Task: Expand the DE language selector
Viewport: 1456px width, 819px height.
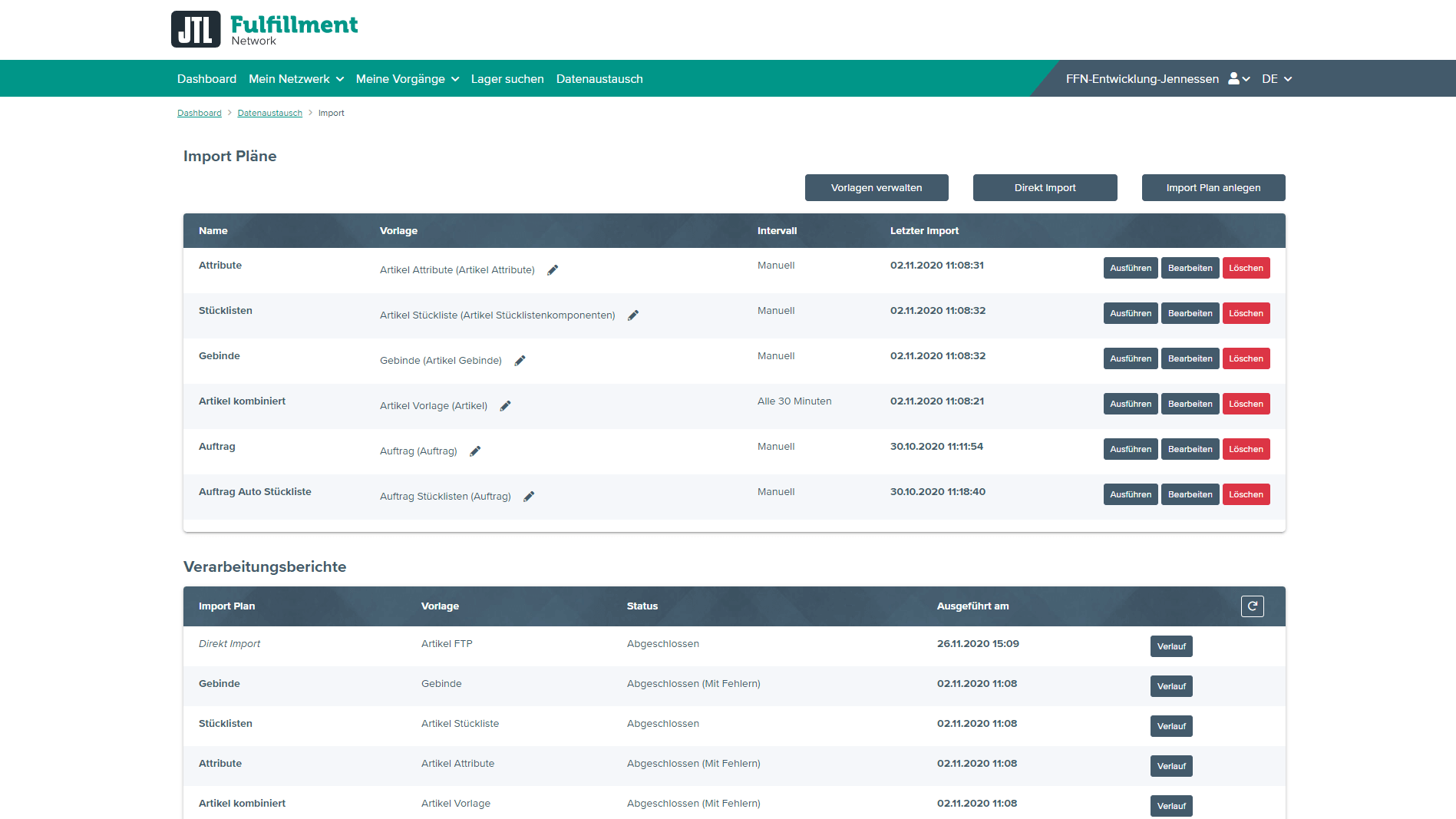Action: 1276,79
